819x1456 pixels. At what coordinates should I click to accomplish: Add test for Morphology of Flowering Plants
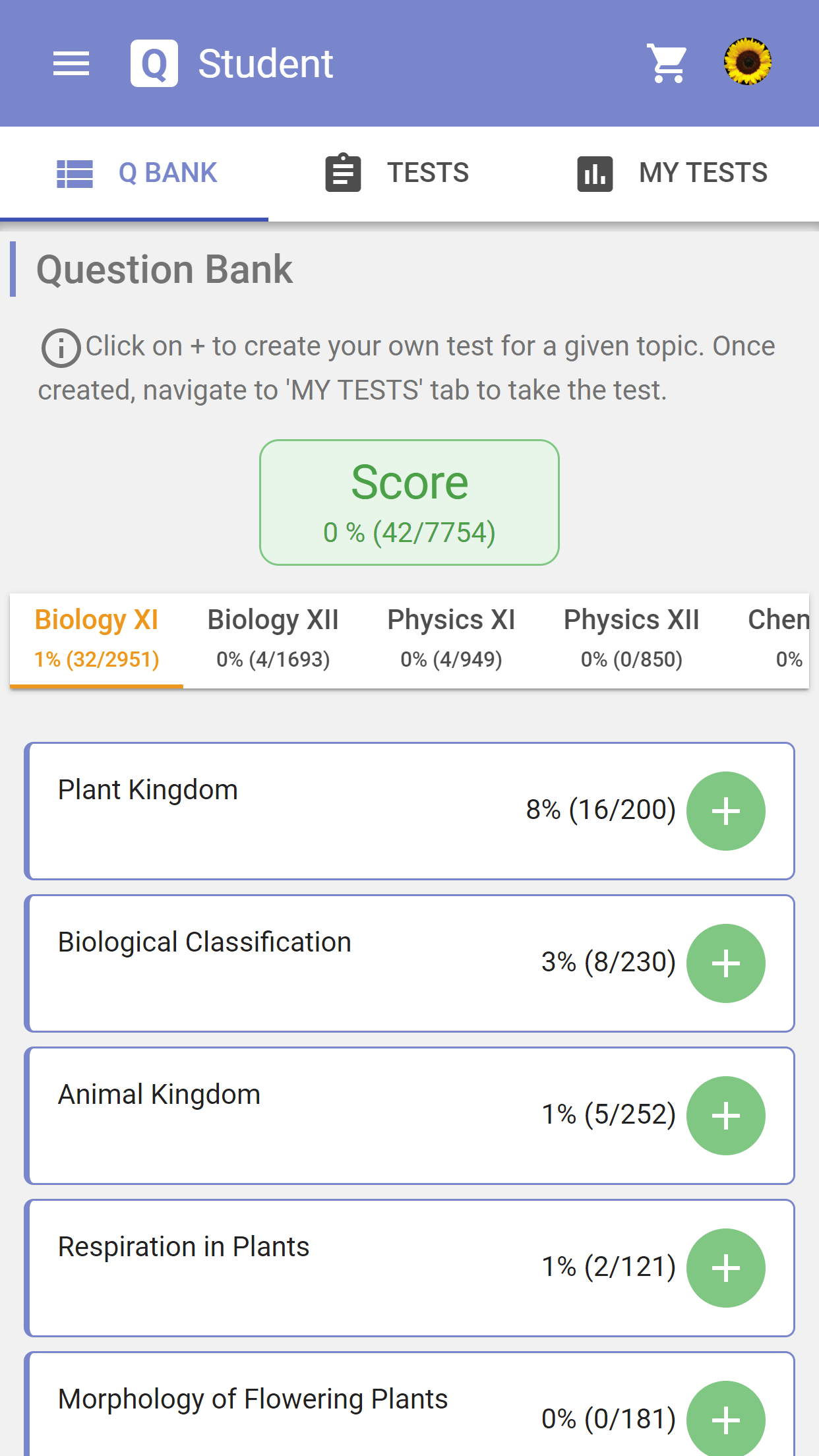[726, 1419]
